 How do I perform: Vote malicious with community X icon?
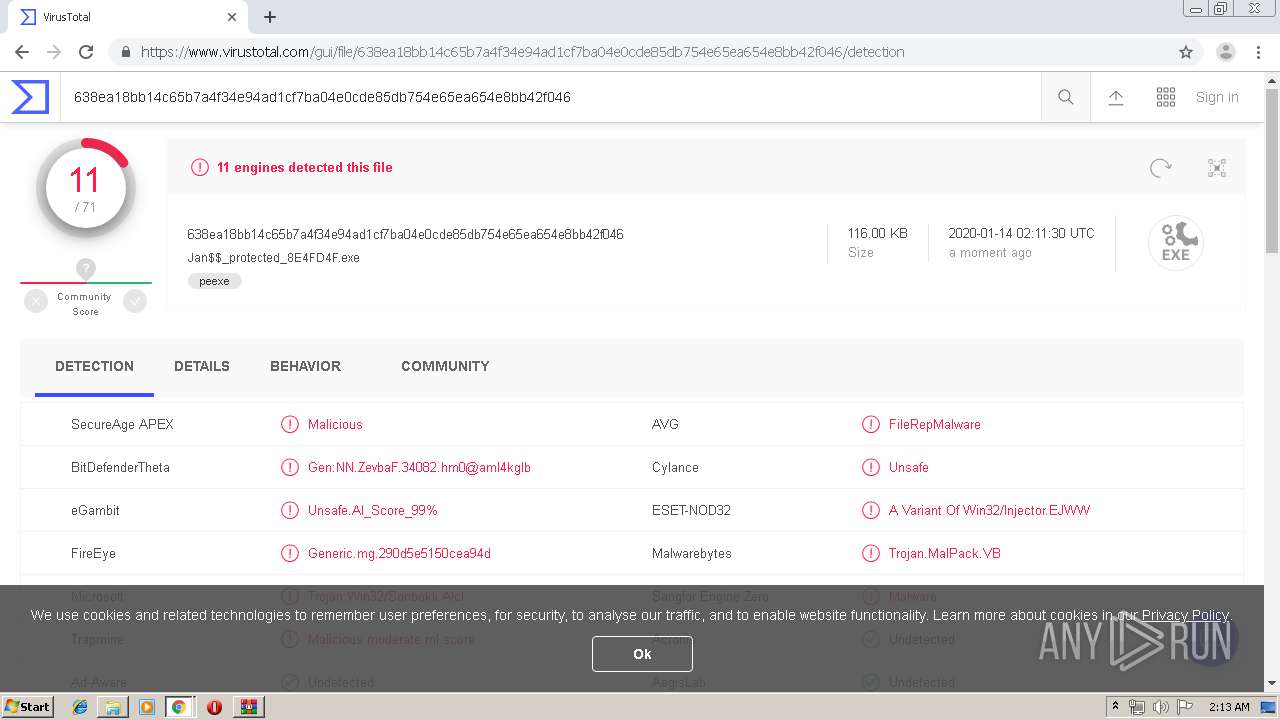click(x=36, y=301)
